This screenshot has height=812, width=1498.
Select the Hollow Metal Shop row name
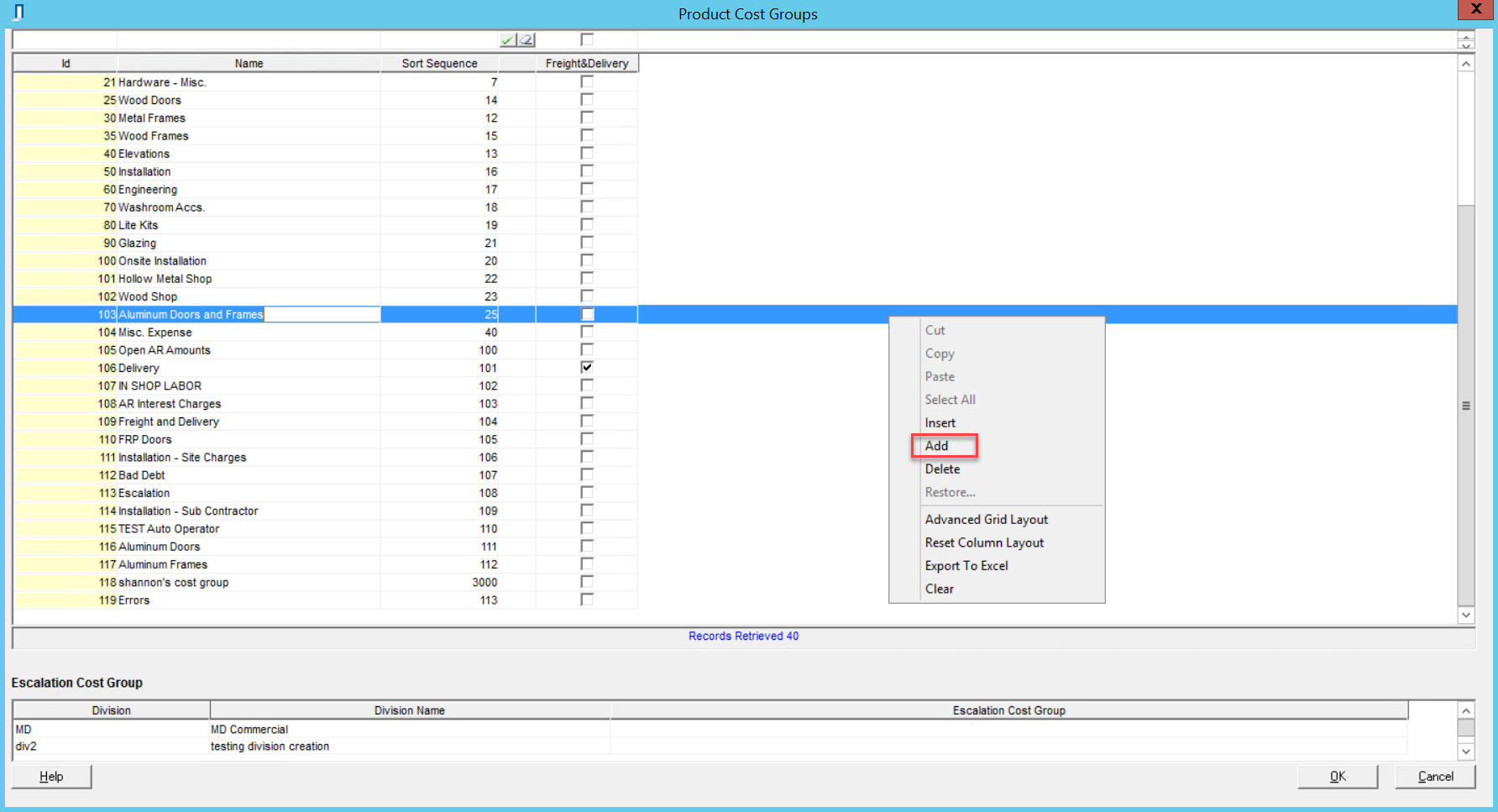point(165,279)
